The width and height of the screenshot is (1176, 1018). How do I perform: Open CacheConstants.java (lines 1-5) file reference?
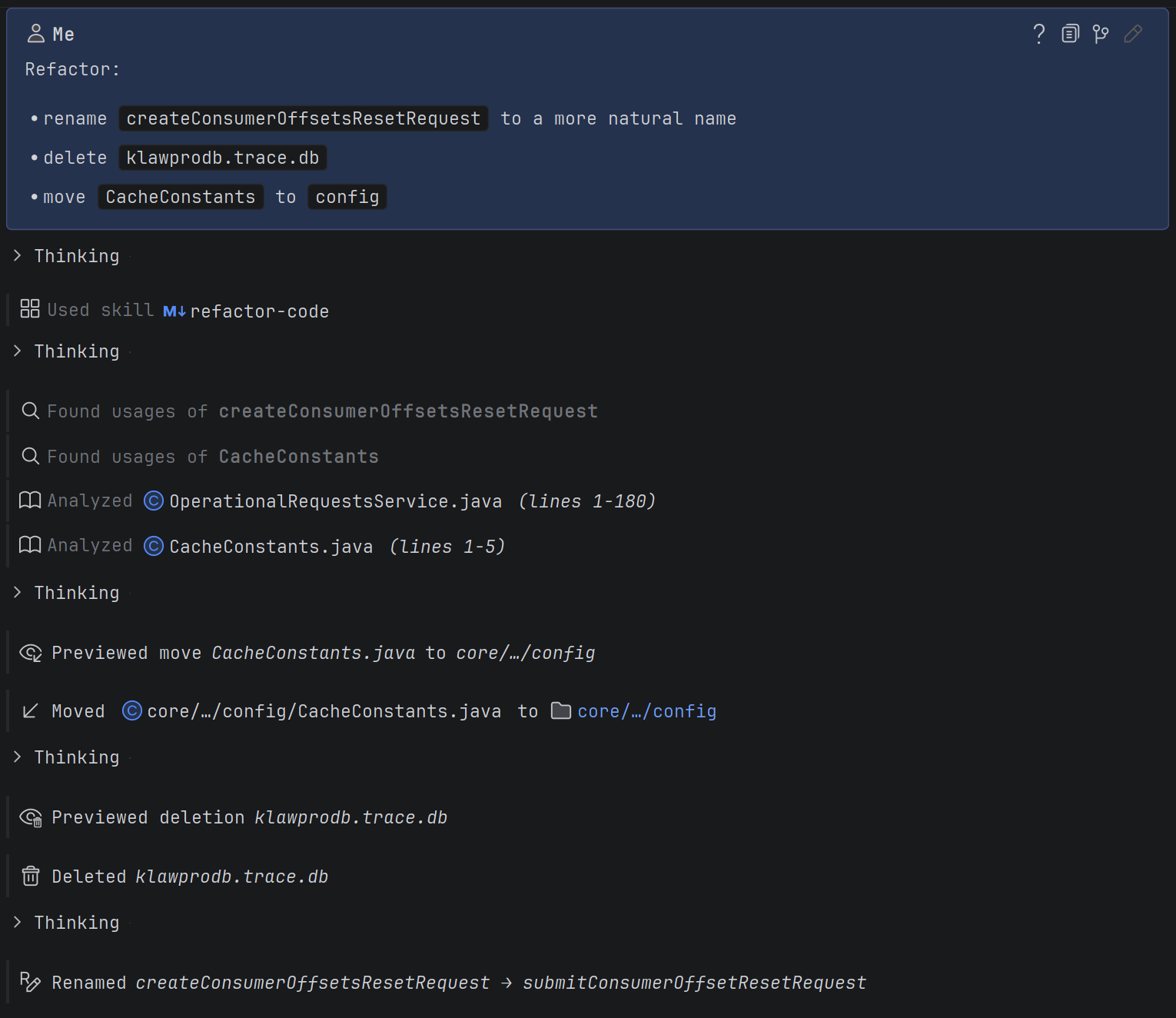271,547
